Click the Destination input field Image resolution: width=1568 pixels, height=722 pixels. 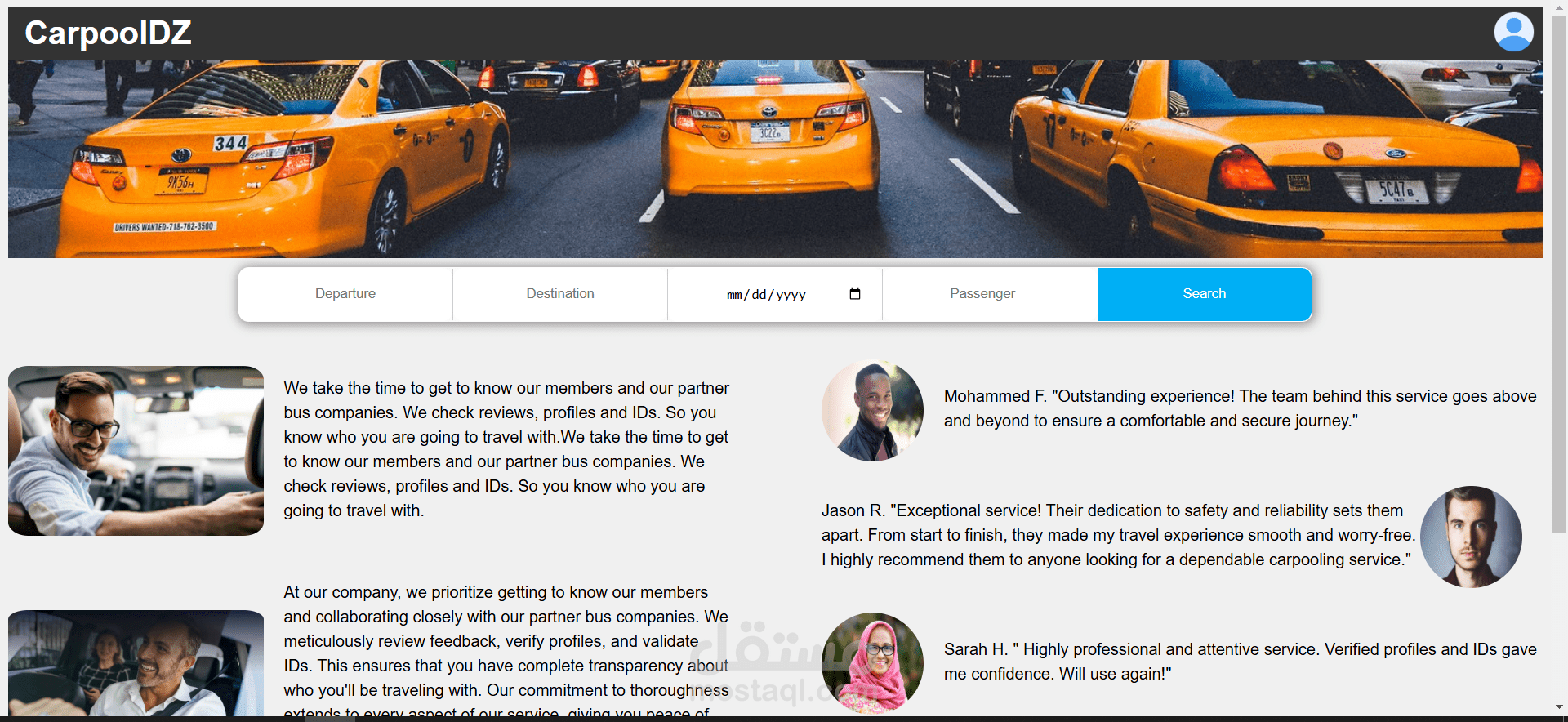[x=560, y=294]
